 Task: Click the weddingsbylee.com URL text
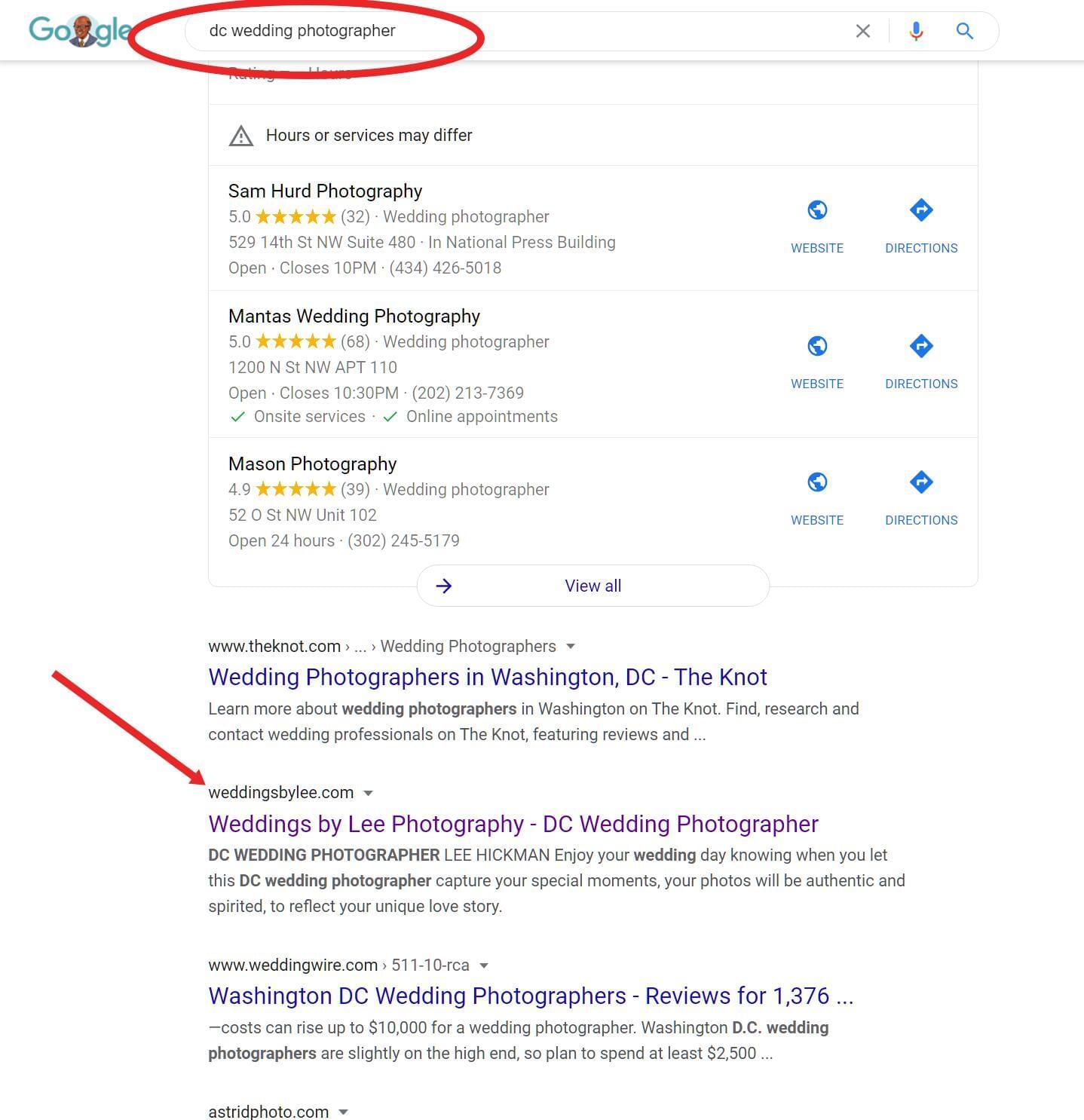280,793
